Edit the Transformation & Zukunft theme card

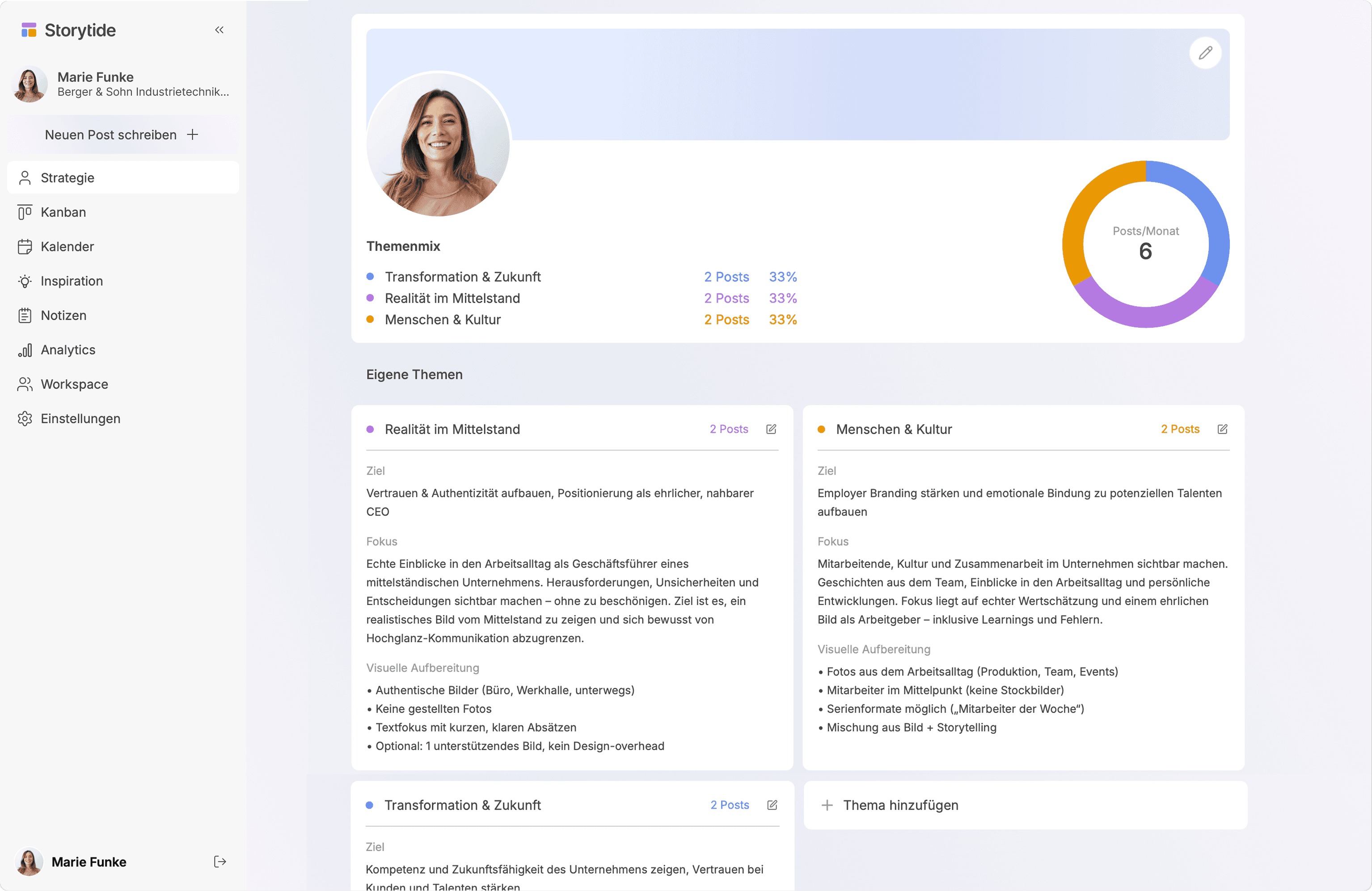coord(772,805)
